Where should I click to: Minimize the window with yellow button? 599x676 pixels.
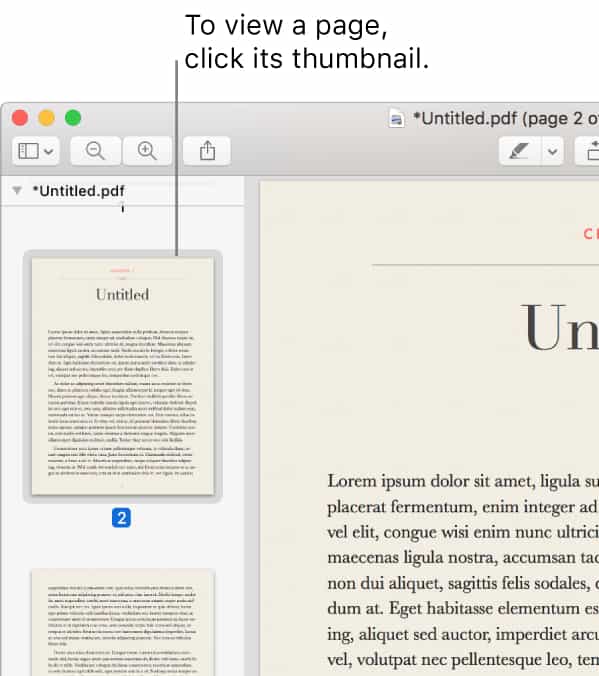47,118
